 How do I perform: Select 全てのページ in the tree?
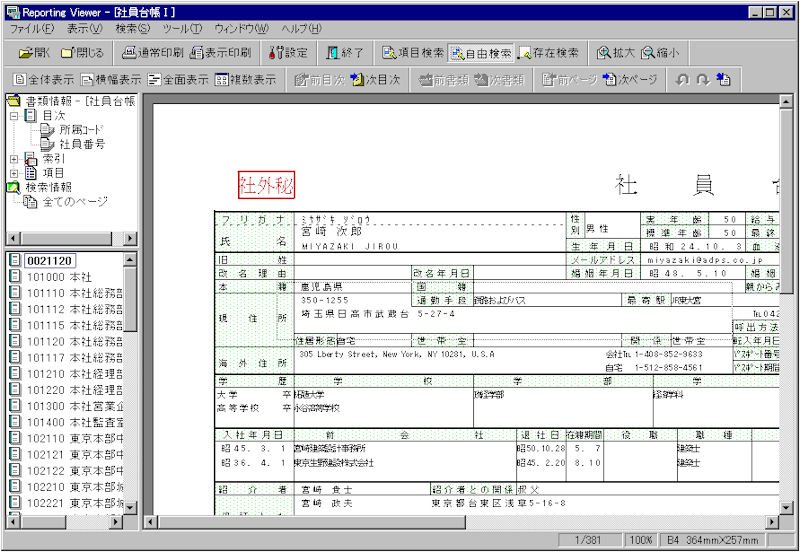click(x=75, y=202)
